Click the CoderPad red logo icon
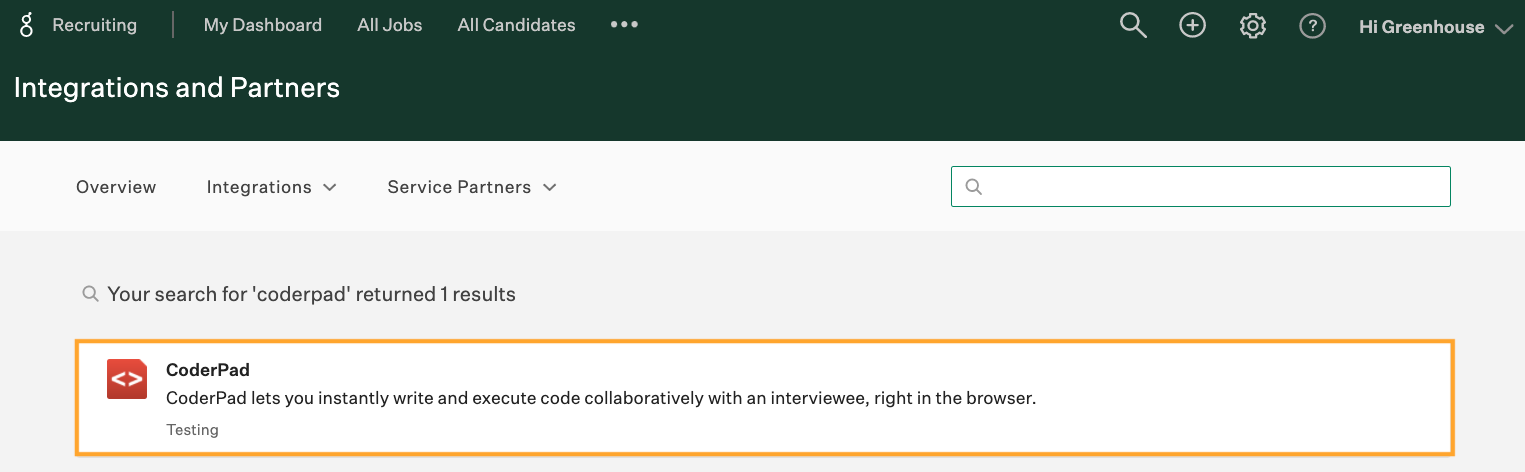The image size is (1525, 472). click(127, 379)
